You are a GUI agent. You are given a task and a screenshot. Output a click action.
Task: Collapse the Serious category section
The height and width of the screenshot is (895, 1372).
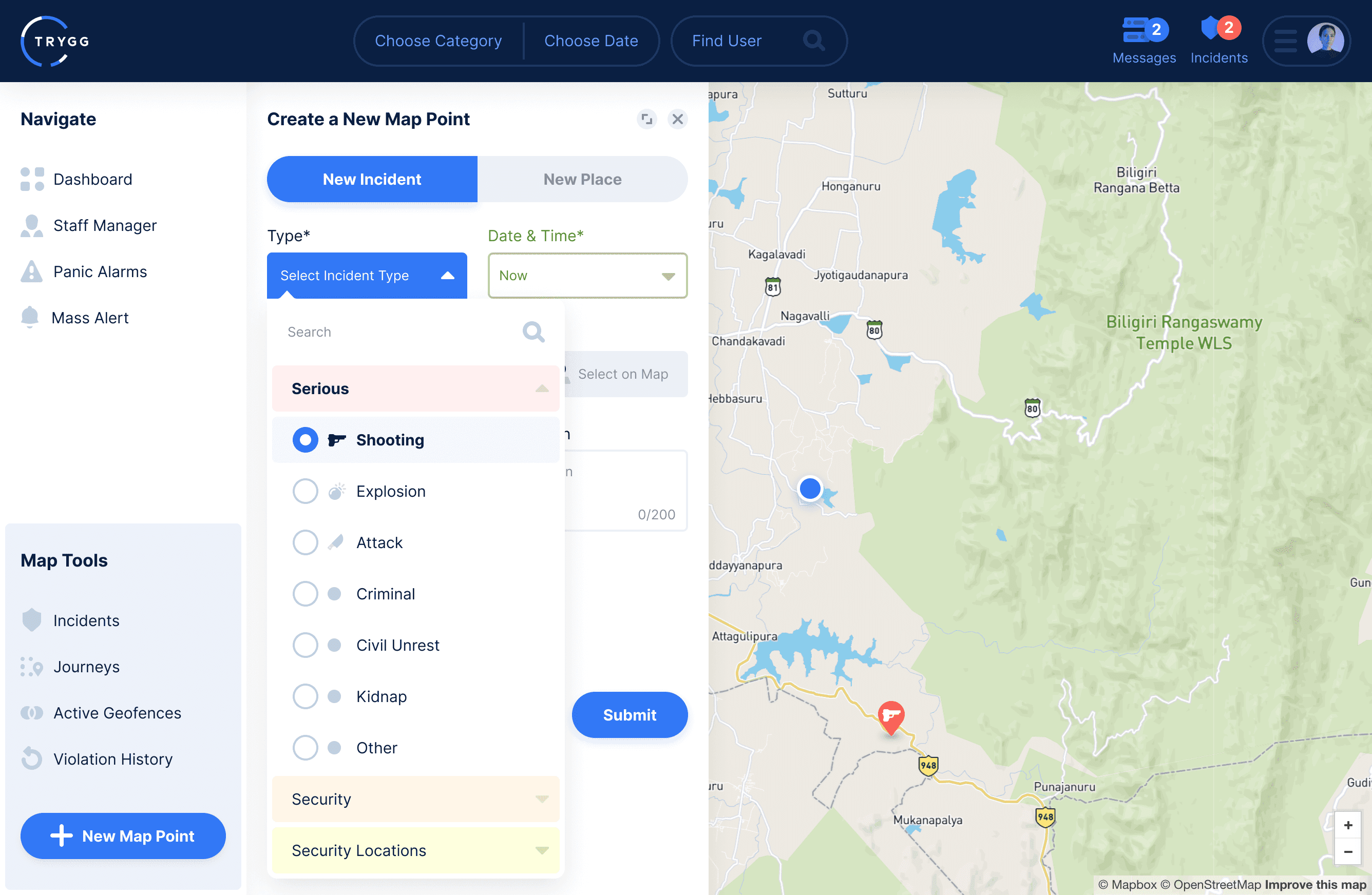click(x=541, y=388)
